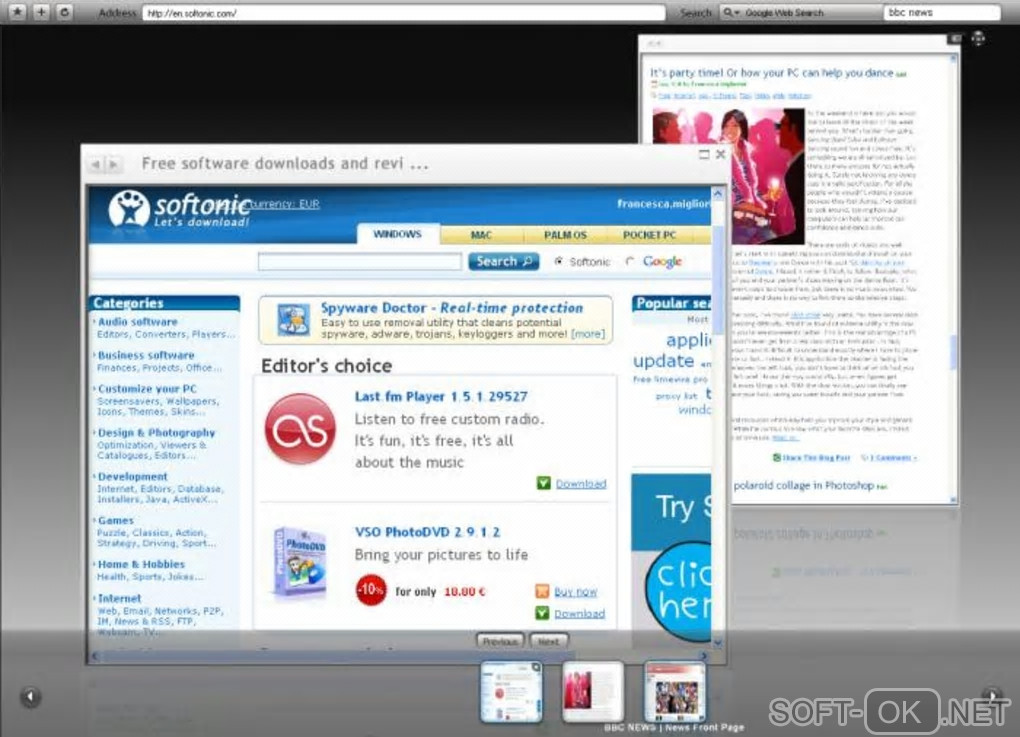Image resolution: width=1020 pixels, height=737 pixels.
Task: Select the Google search radio button
Action: tap(629, 261)
